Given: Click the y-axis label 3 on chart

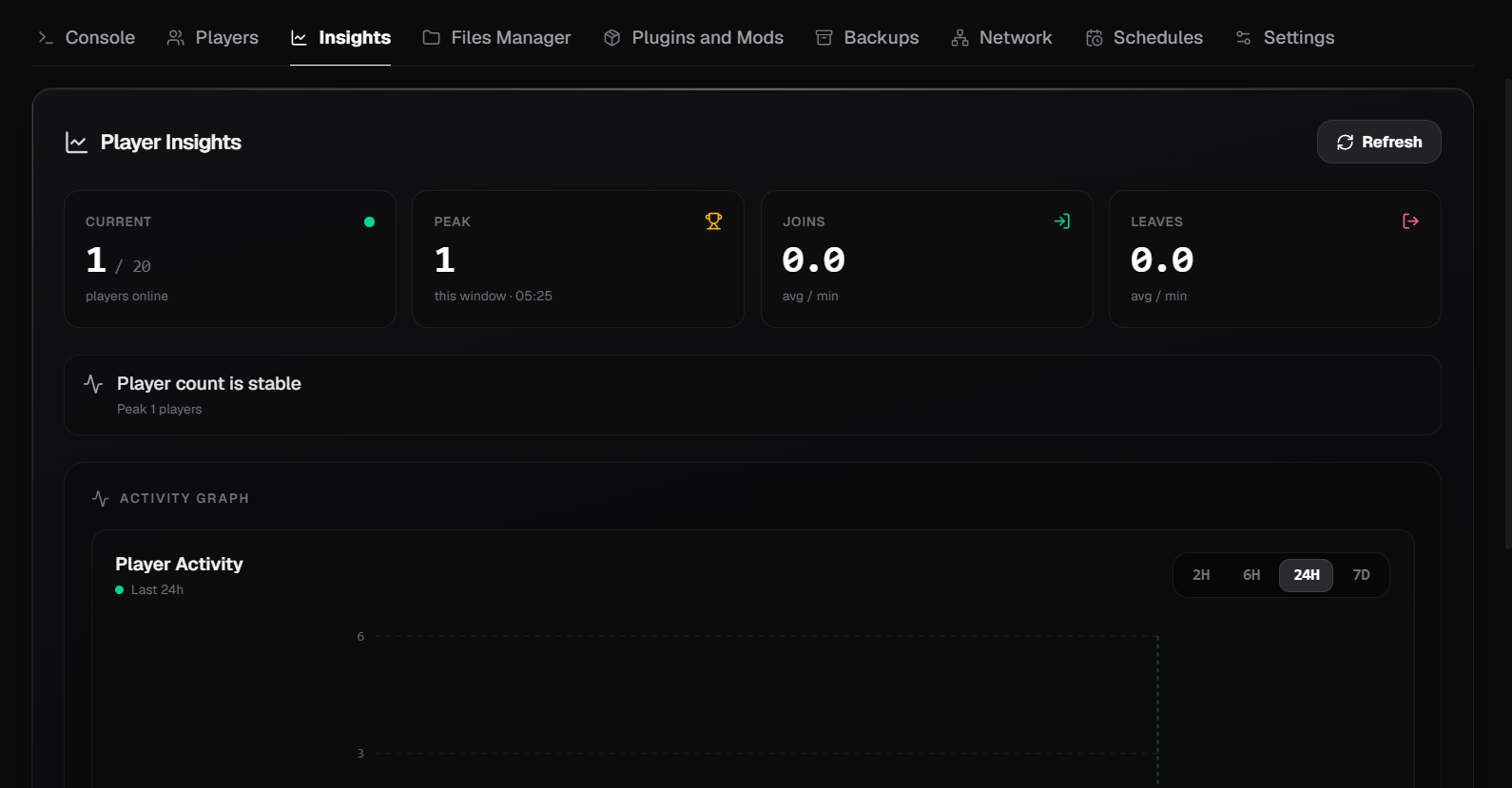Looking at the screenshot, I should [360, 753].
